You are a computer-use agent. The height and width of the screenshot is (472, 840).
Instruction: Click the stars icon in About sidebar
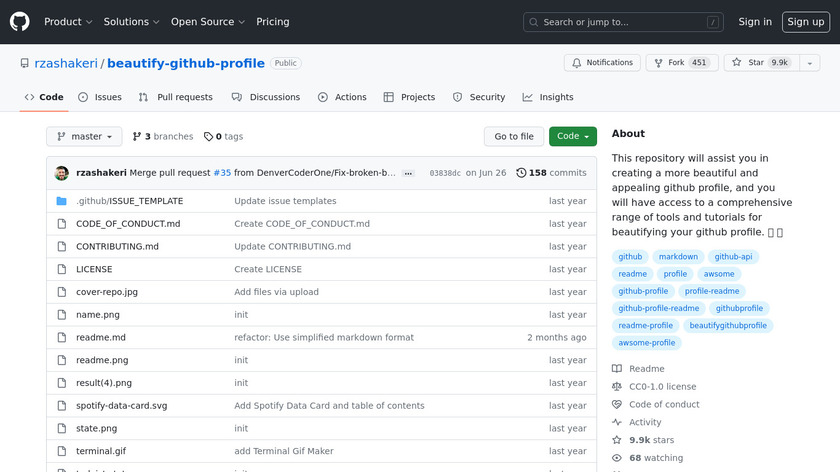[617, 440]
